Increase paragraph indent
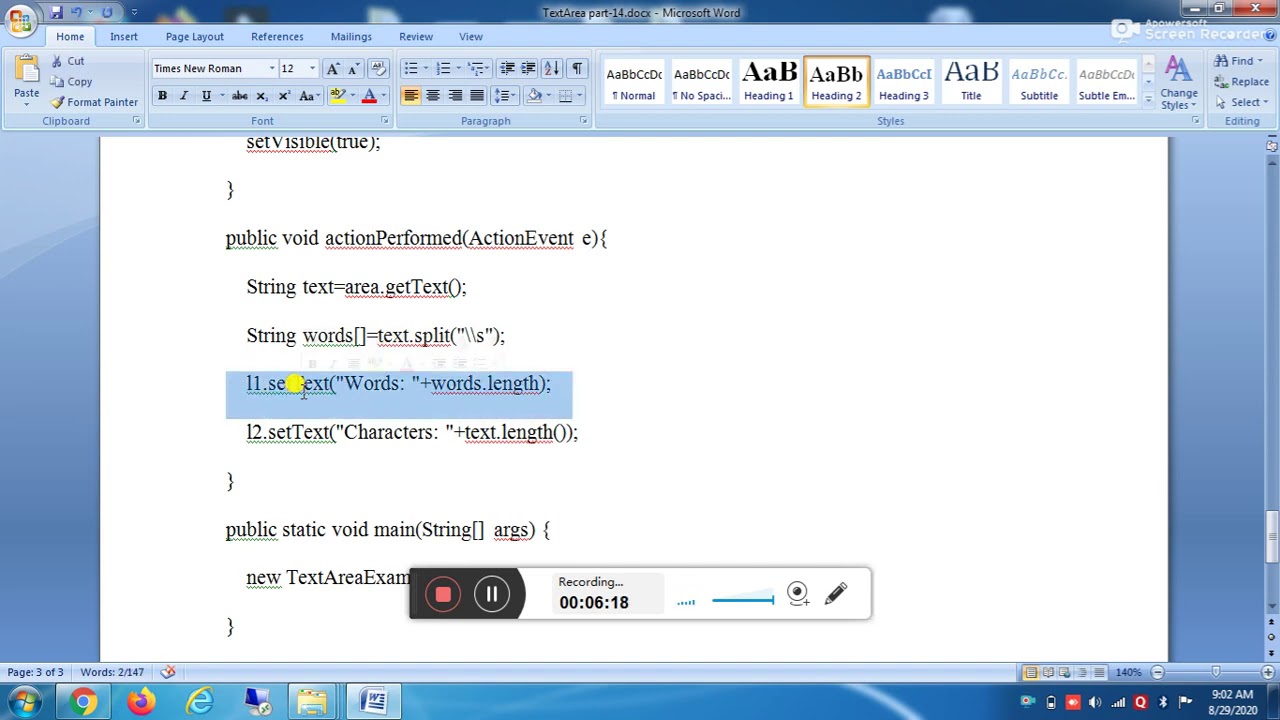This screenshot has width=1280, height=720. [x=528, y=69]
